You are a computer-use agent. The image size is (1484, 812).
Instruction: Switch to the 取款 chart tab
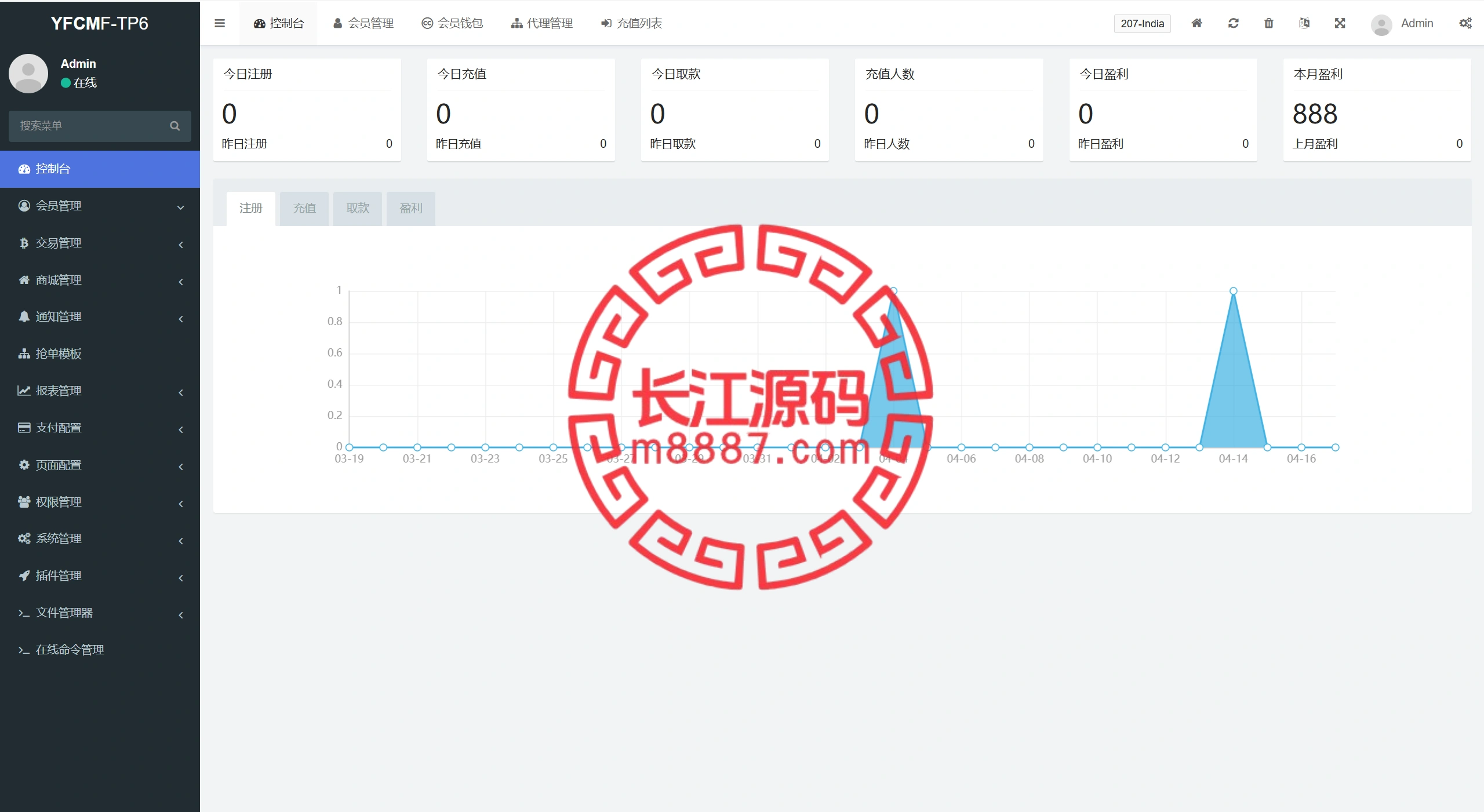point(358,208)
